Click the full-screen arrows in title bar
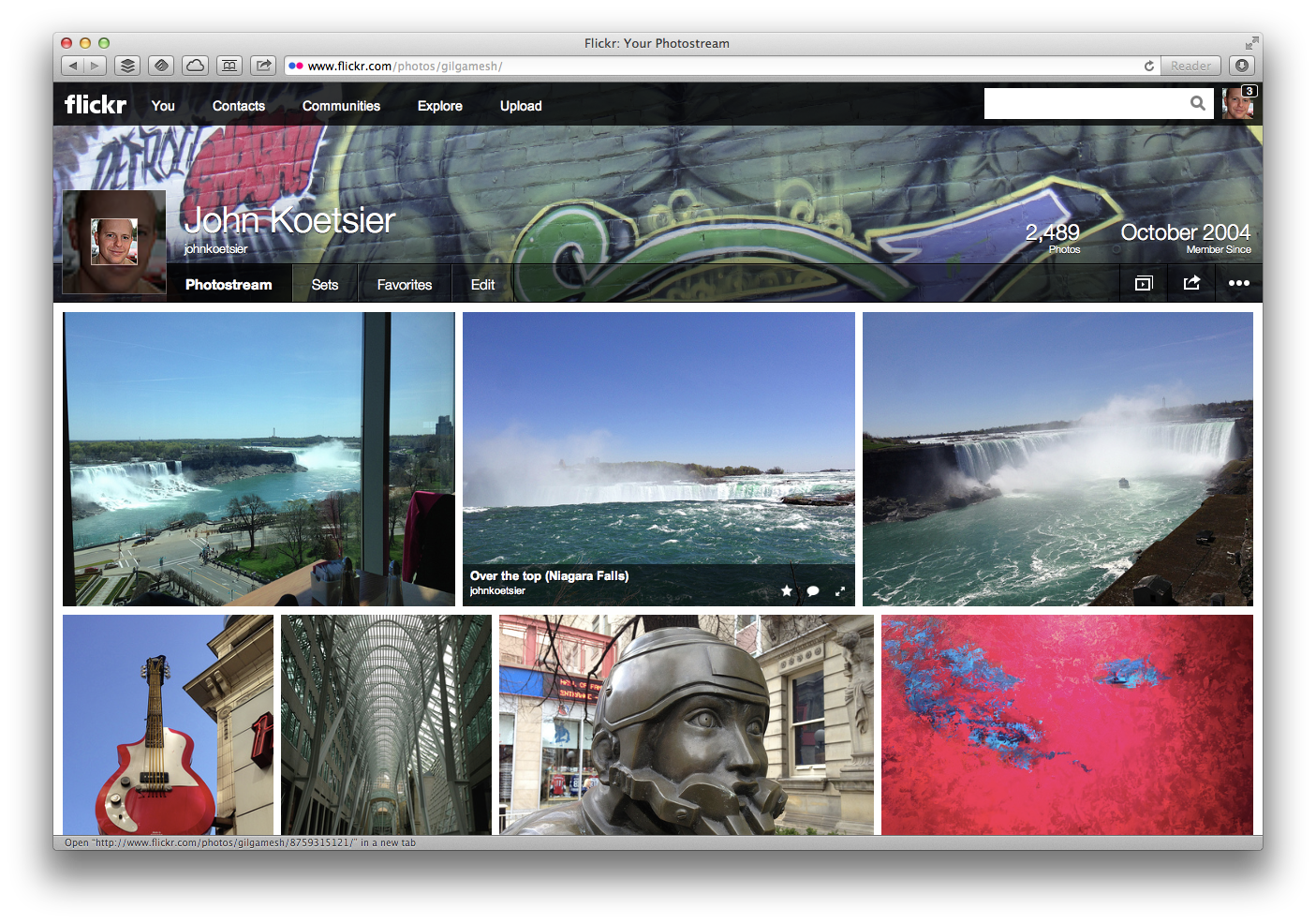Viewport: 1316px width, 924px height. (x=1251, y=43)
